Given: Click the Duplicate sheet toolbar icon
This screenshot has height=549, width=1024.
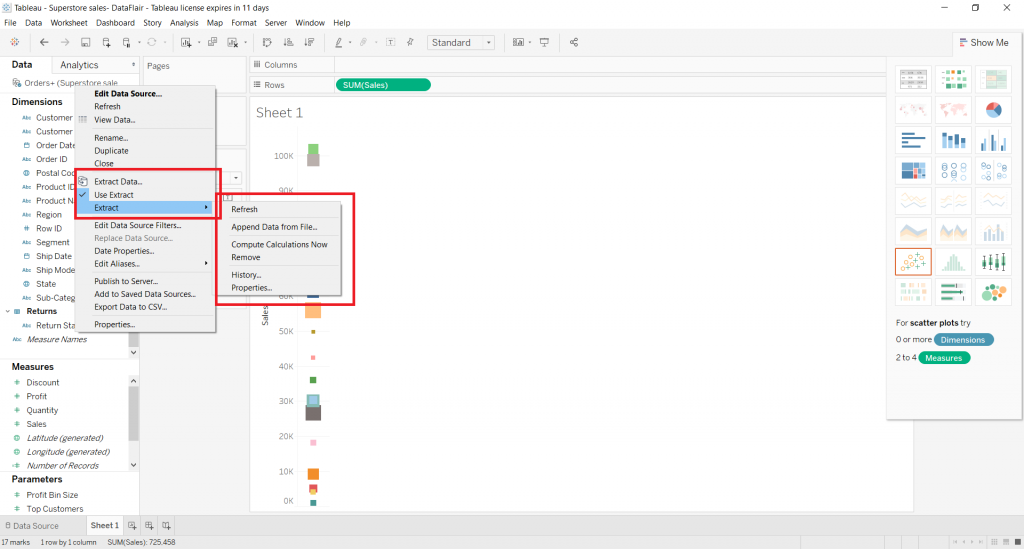Looking at the screenshot, I should [x=212, y=42].
